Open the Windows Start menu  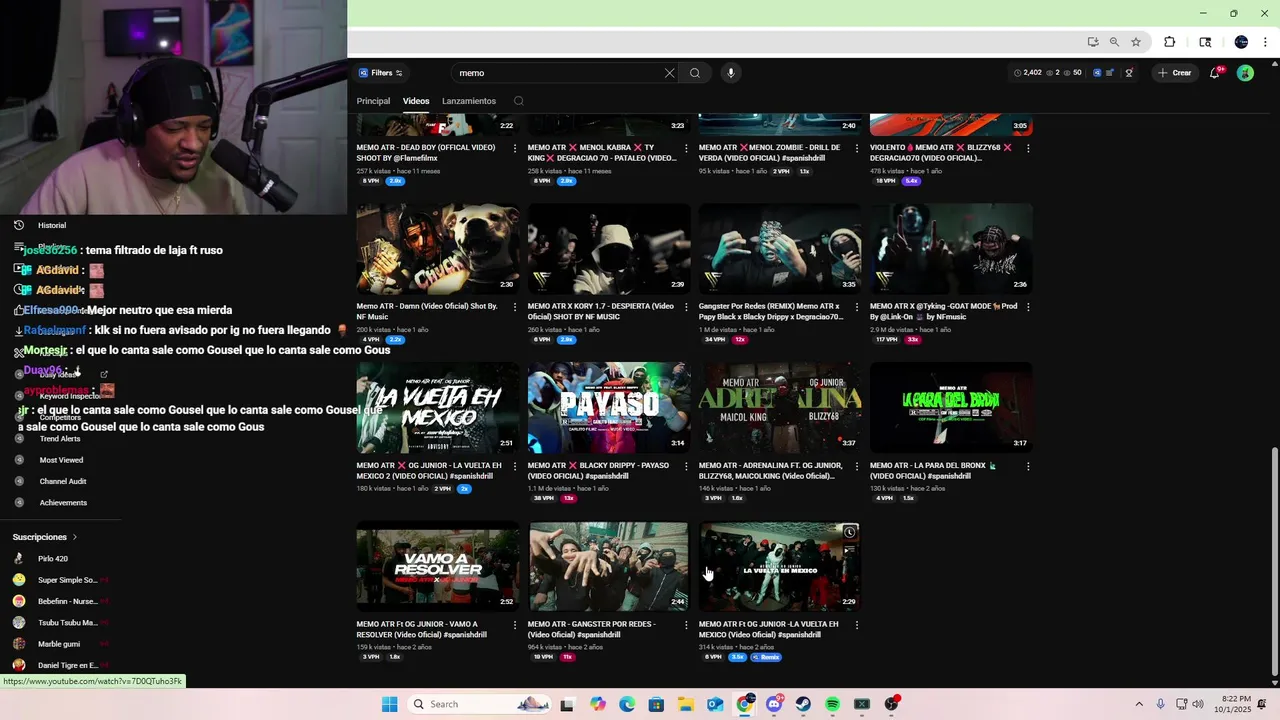tap(389, 704)
